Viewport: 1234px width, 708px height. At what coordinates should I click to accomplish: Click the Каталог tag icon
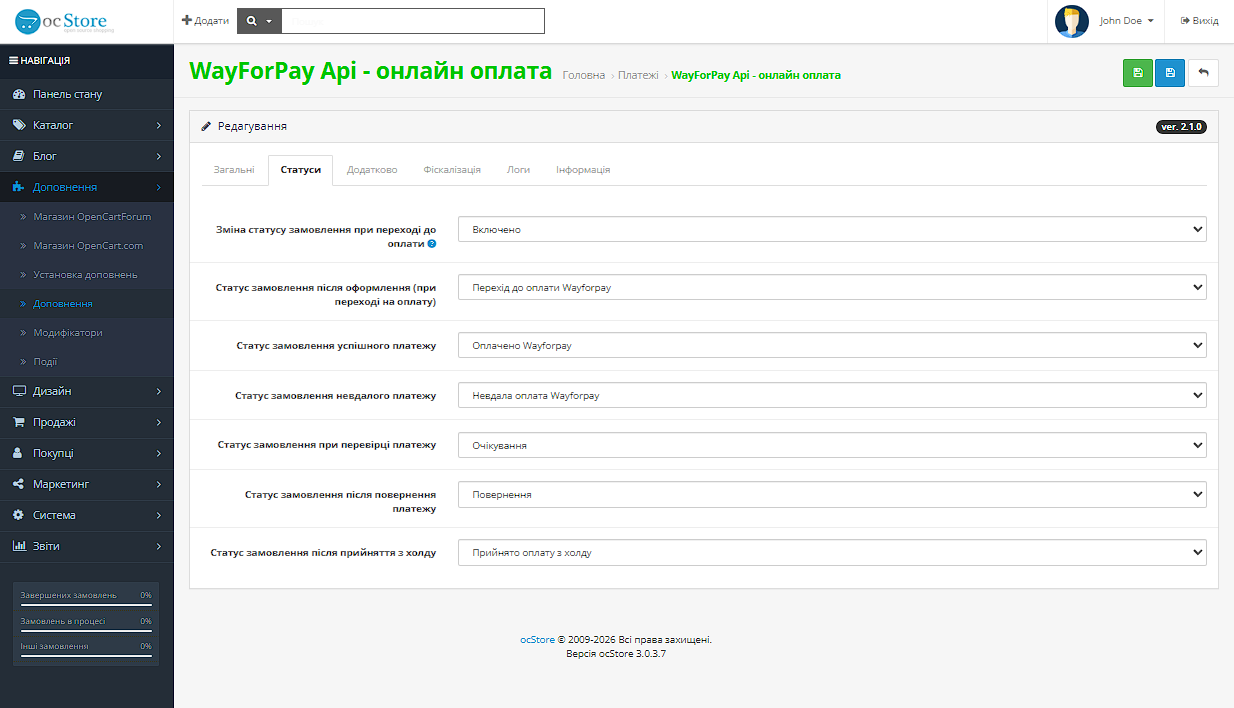[x=18, y=125]
